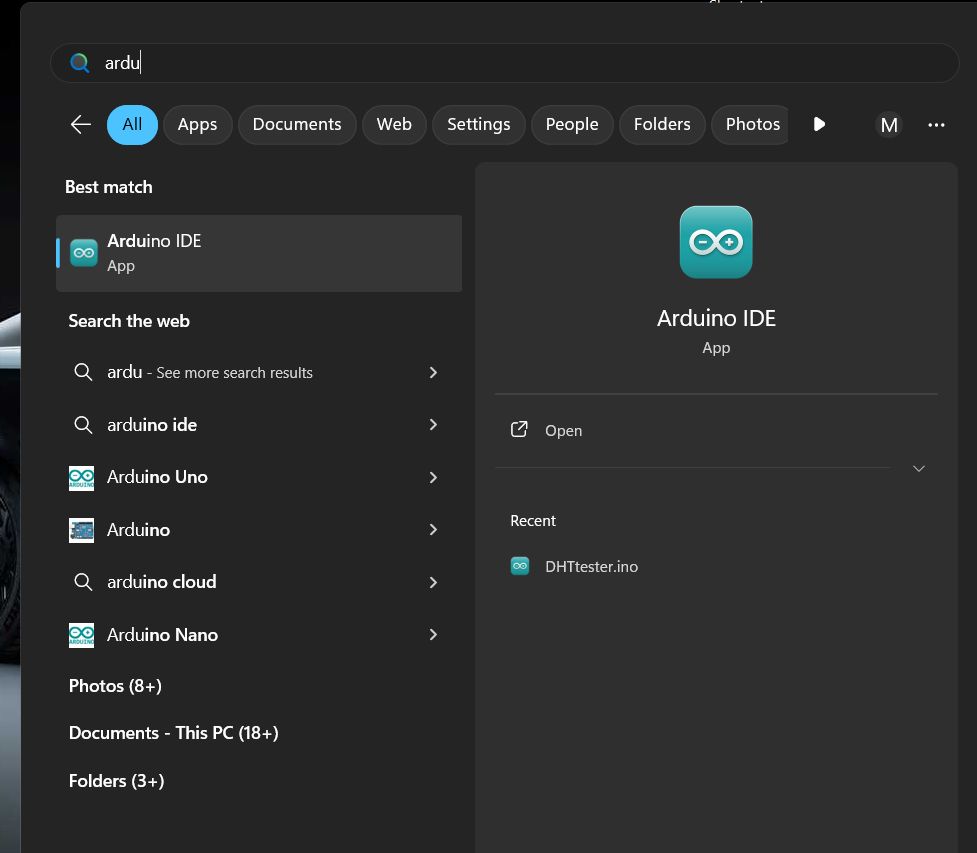Click the search text field containing 'ardu'
The width and height of the screenshot is (977, 853).
[x=505, y=63]
